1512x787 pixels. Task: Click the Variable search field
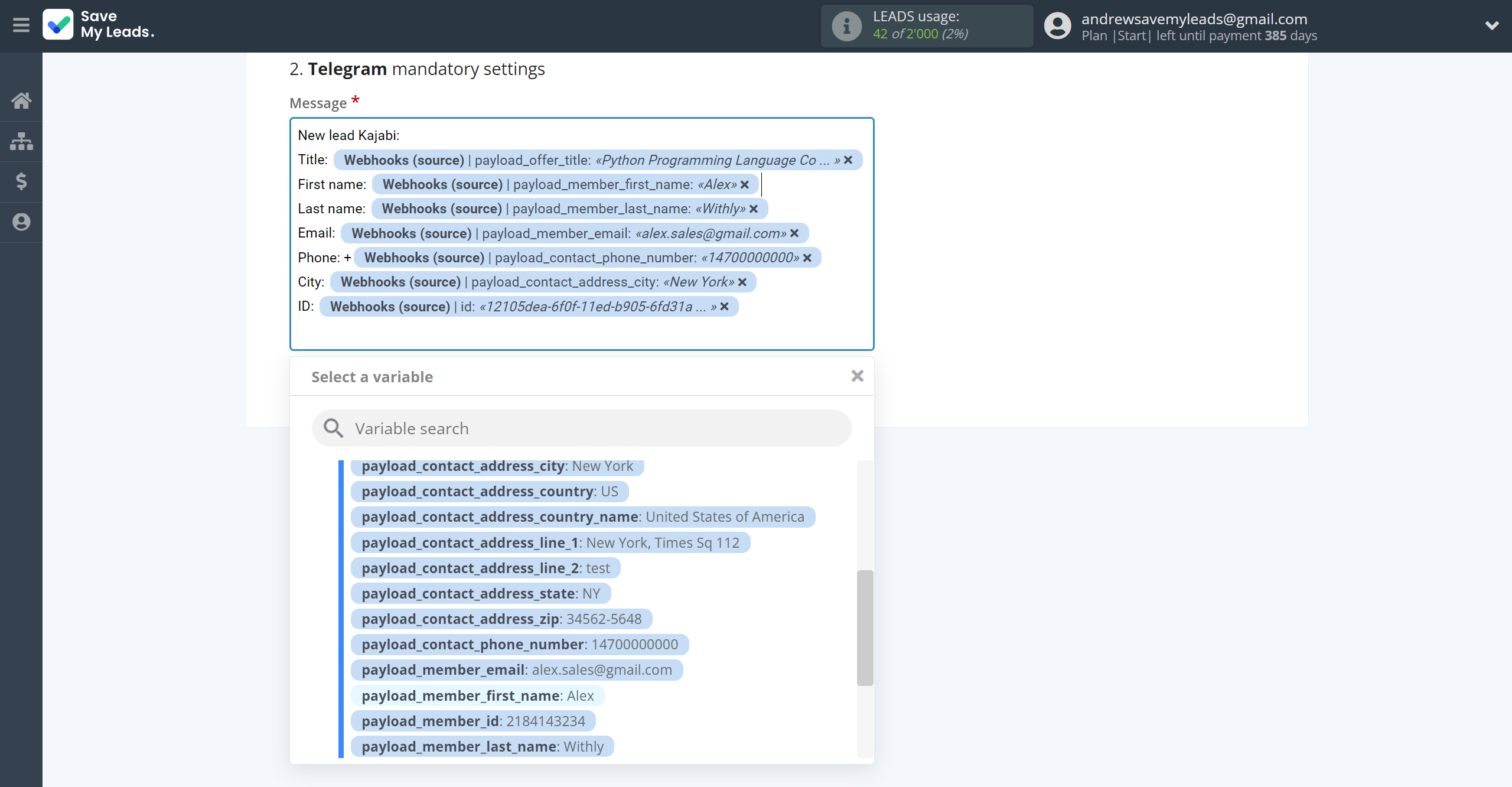(x=582, y=428)
